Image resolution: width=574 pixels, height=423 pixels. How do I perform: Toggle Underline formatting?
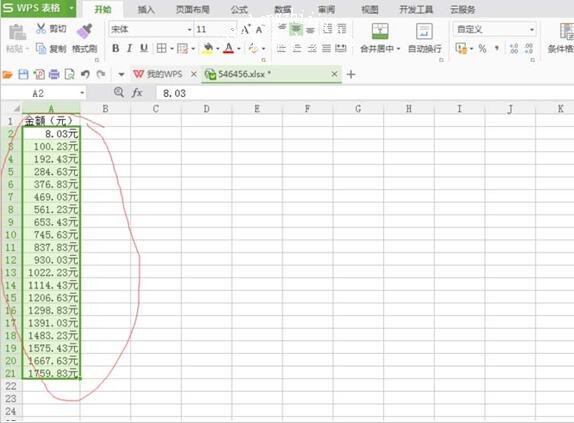[144, 48]
